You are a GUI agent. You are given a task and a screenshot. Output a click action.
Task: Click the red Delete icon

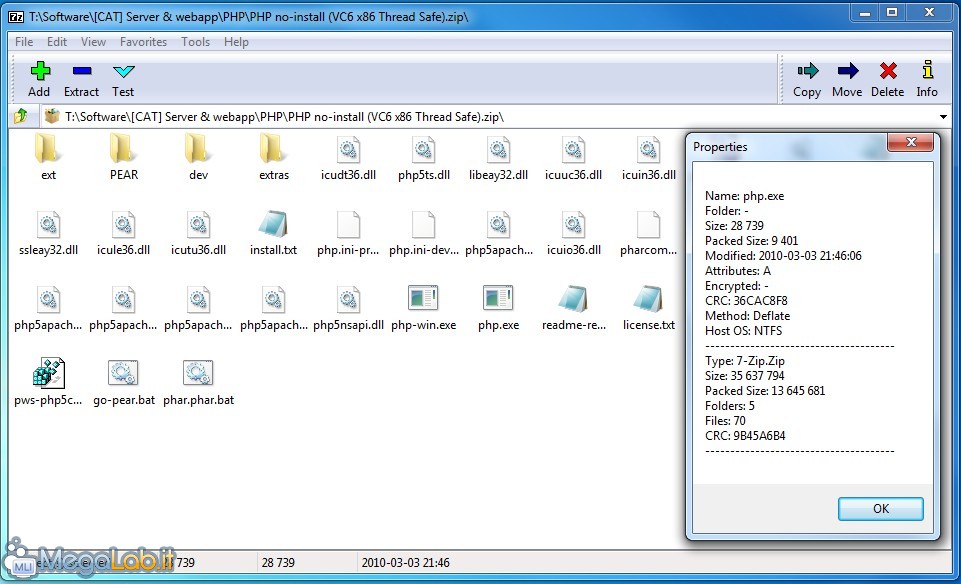(887, 79)
